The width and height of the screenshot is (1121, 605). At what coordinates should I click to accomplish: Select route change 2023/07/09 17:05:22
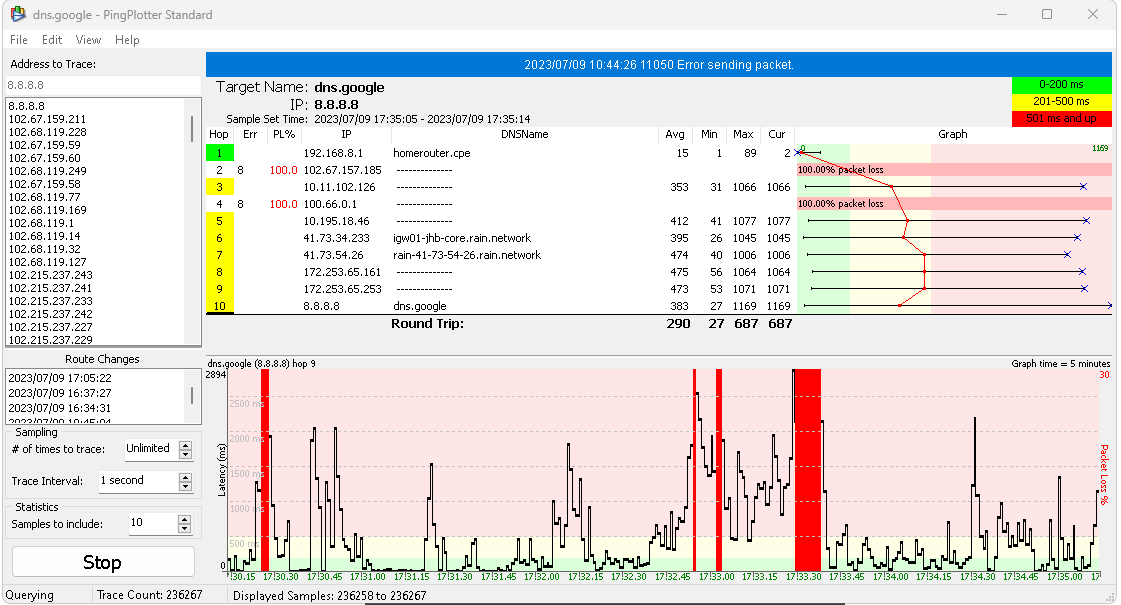(x=60, y=378)
